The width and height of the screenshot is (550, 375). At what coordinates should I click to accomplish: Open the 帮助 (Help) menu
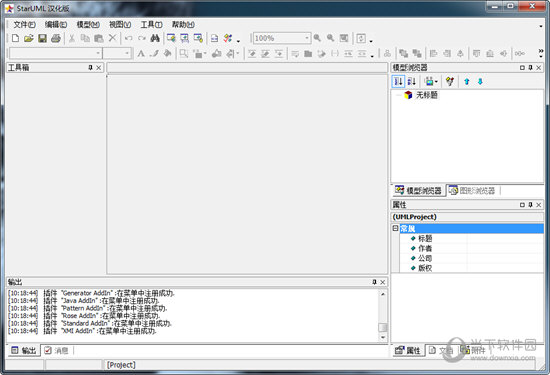[183, 25]
